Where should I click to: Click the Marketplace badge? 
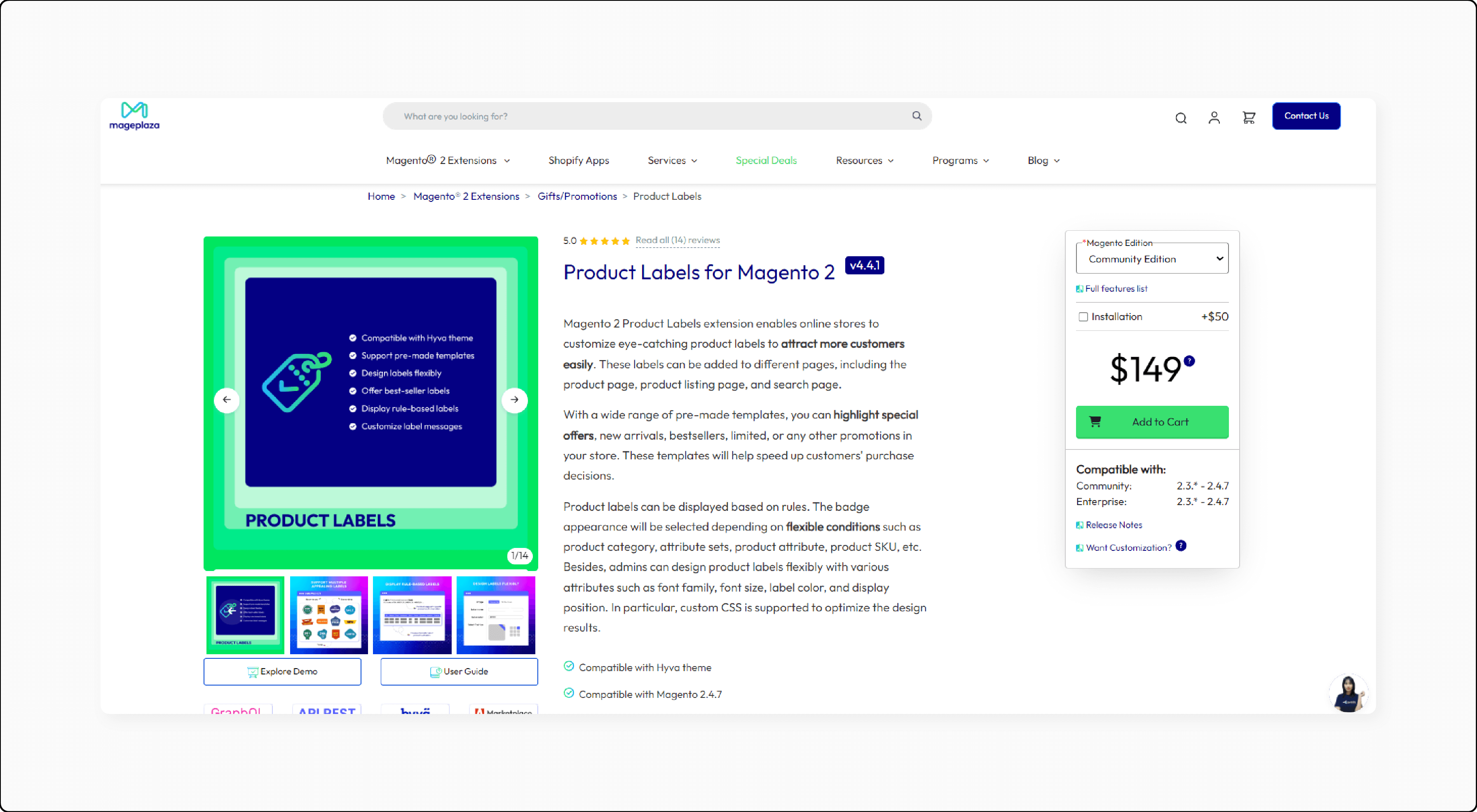point(504,709)
